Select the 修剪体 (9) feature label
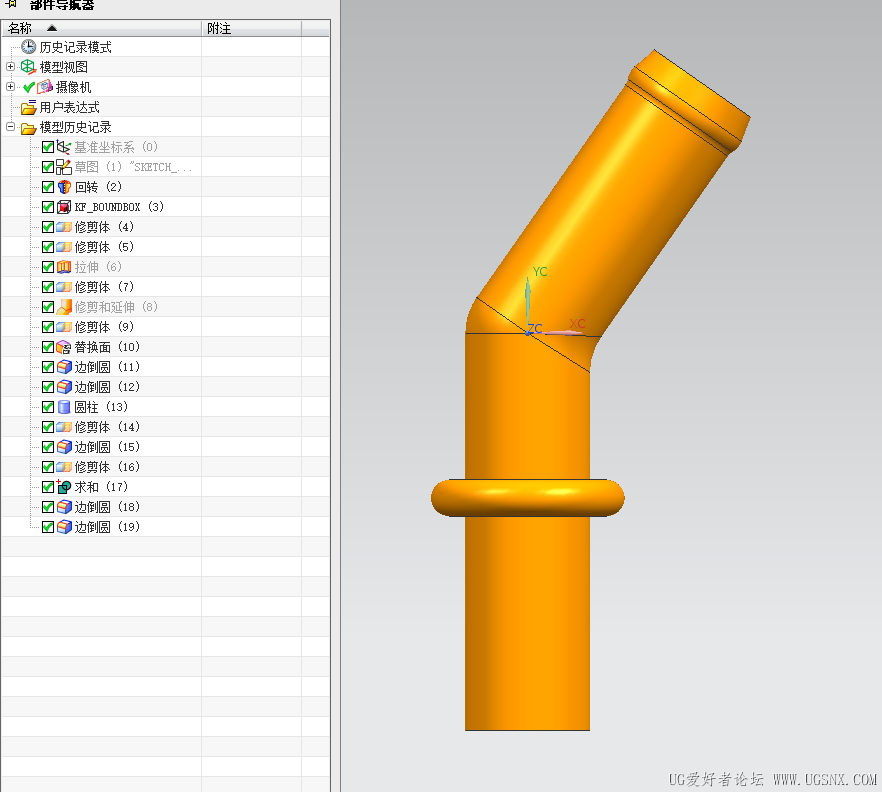This screenshot has height=792, width=882. pyautogui.click(x=104, y=327)
